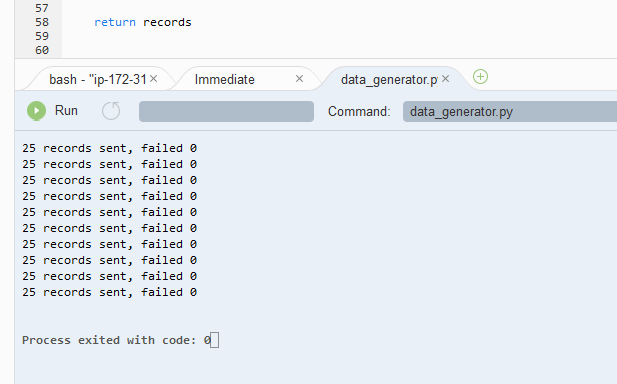The height and width of the screenshot is (384, 617).
Task: Click line number 58 in the gutter
Action: click(x=42, y=22)
